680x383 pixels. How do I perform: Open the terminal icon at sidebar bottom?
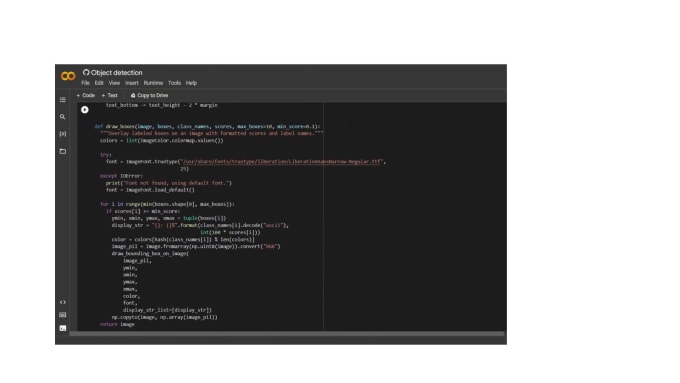pos(63,328)
